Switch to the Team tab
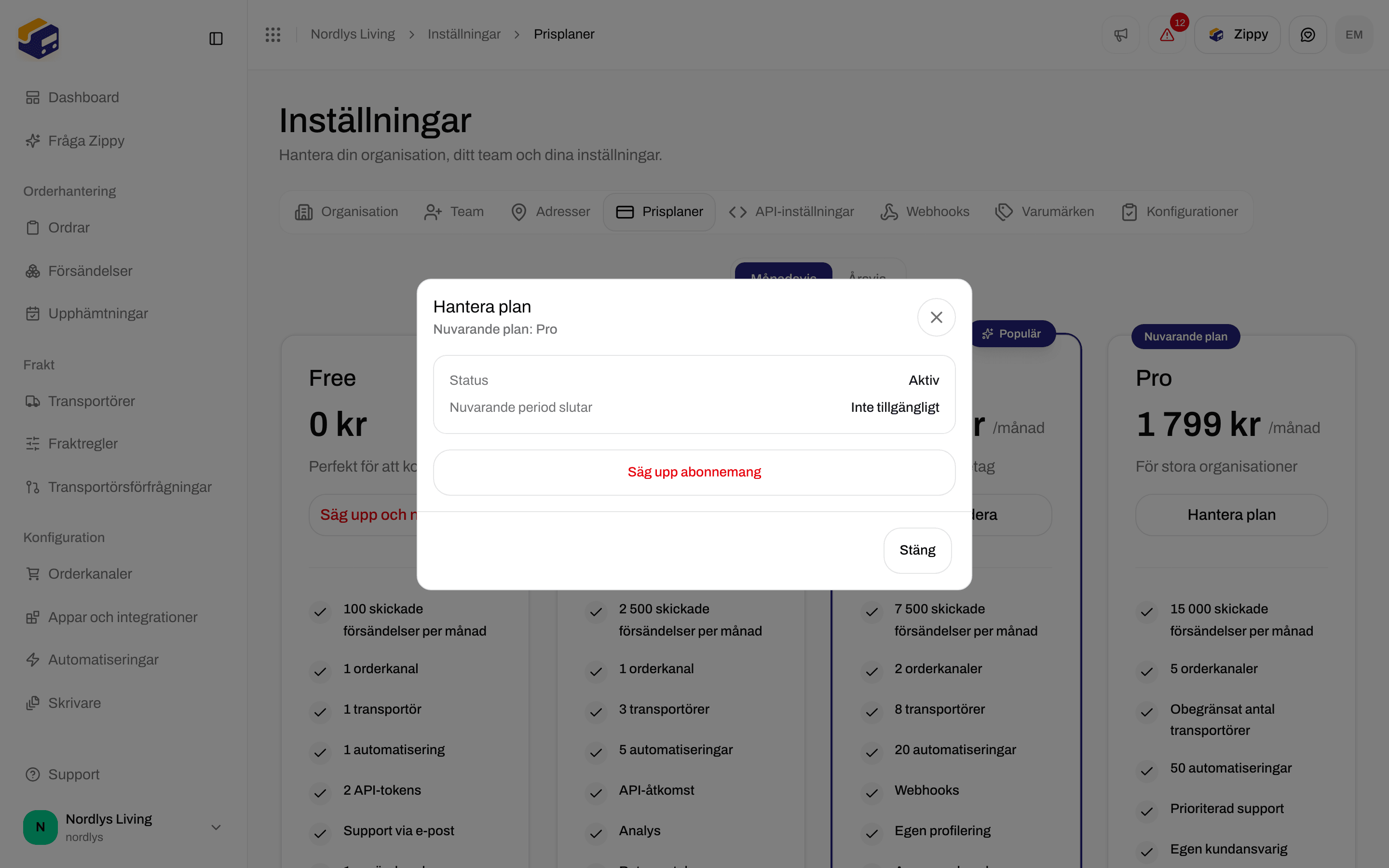Image resolution: width=1389 pixels, height=868 pixels. tap(454, 212)
